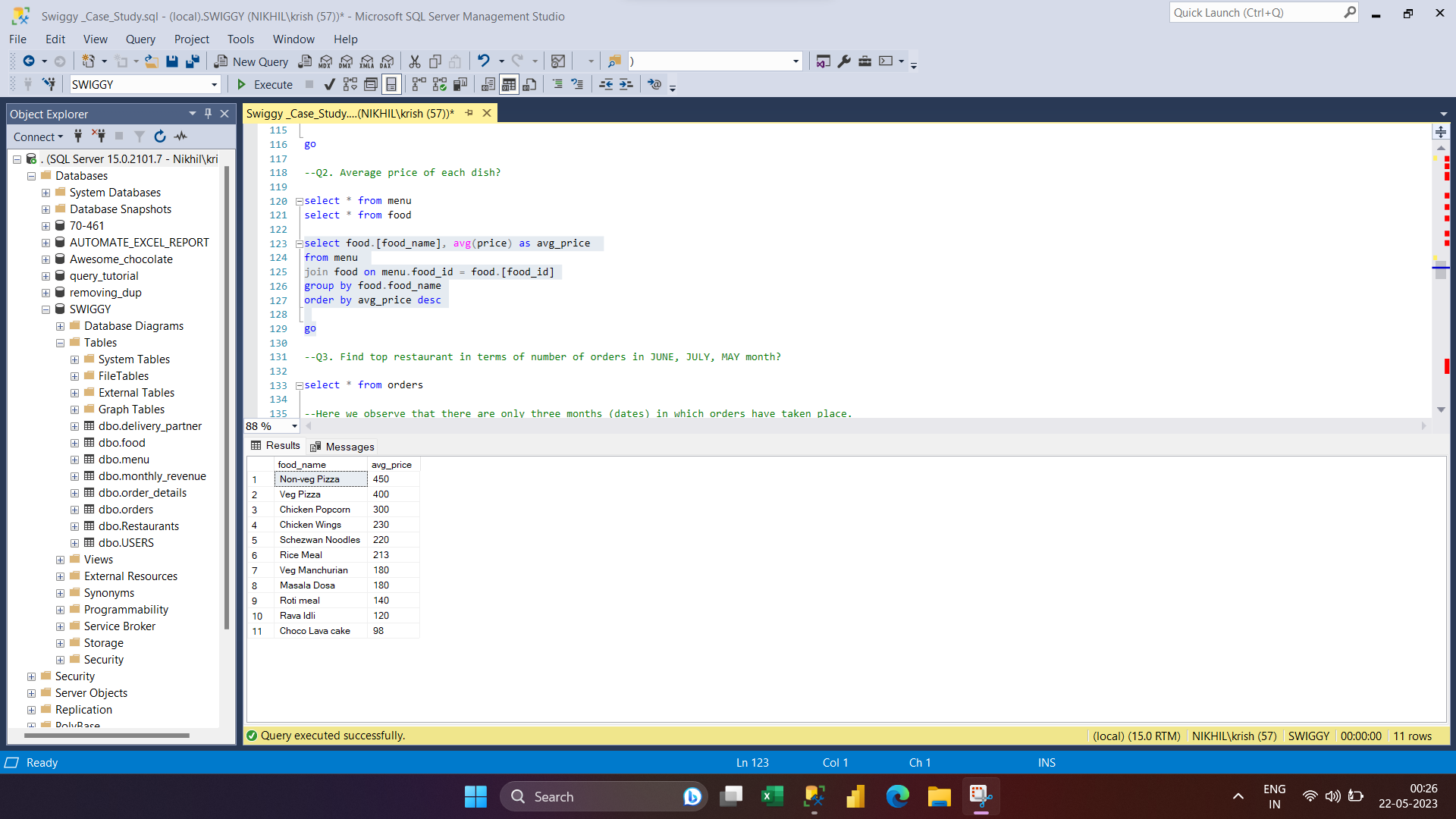
Task: Open the Project menu
Action: (x=191, y=39)
